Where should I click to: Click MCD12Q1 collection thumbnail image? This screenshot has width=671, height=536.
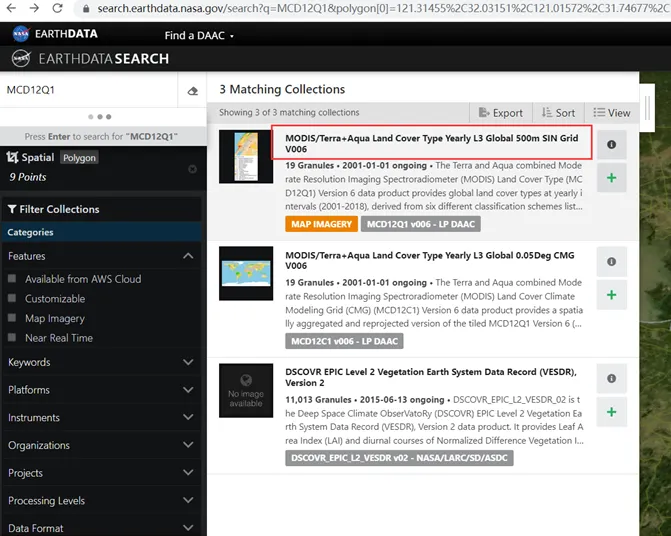tap(246, 157)
